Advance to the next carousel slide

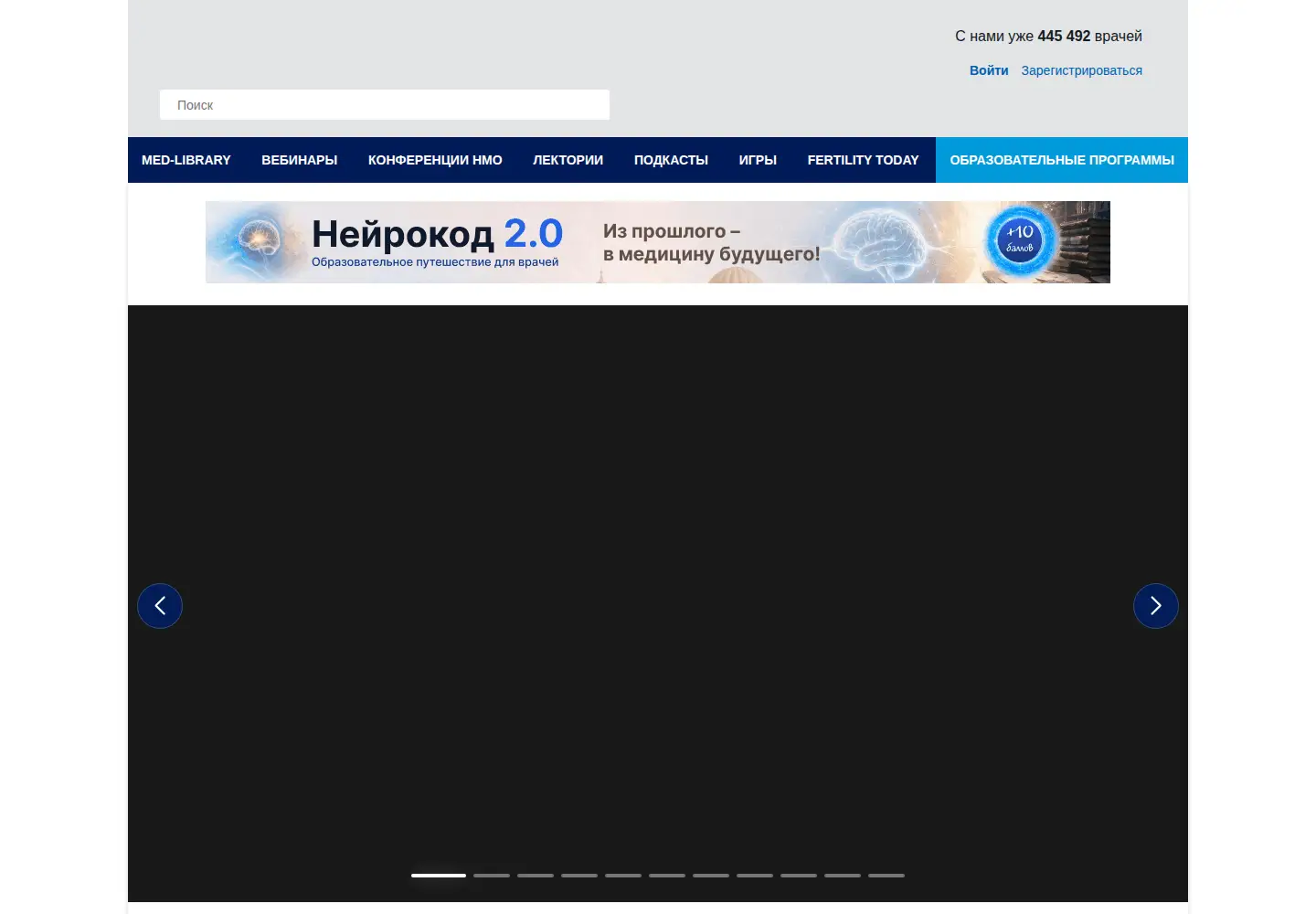pyautogui.click(x=1156, y=606)
